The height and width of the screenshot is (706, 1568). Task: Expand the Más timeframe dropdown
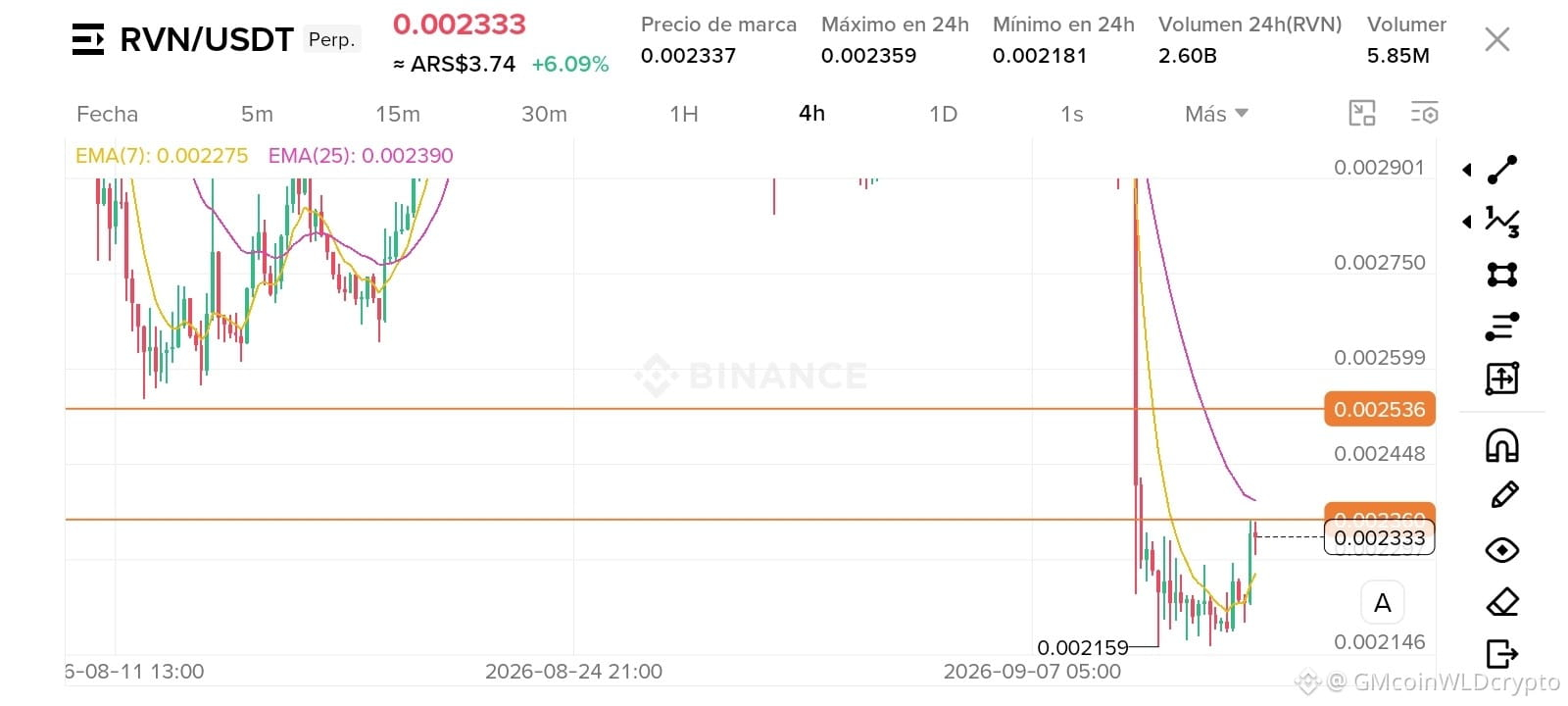(1216, 114)
